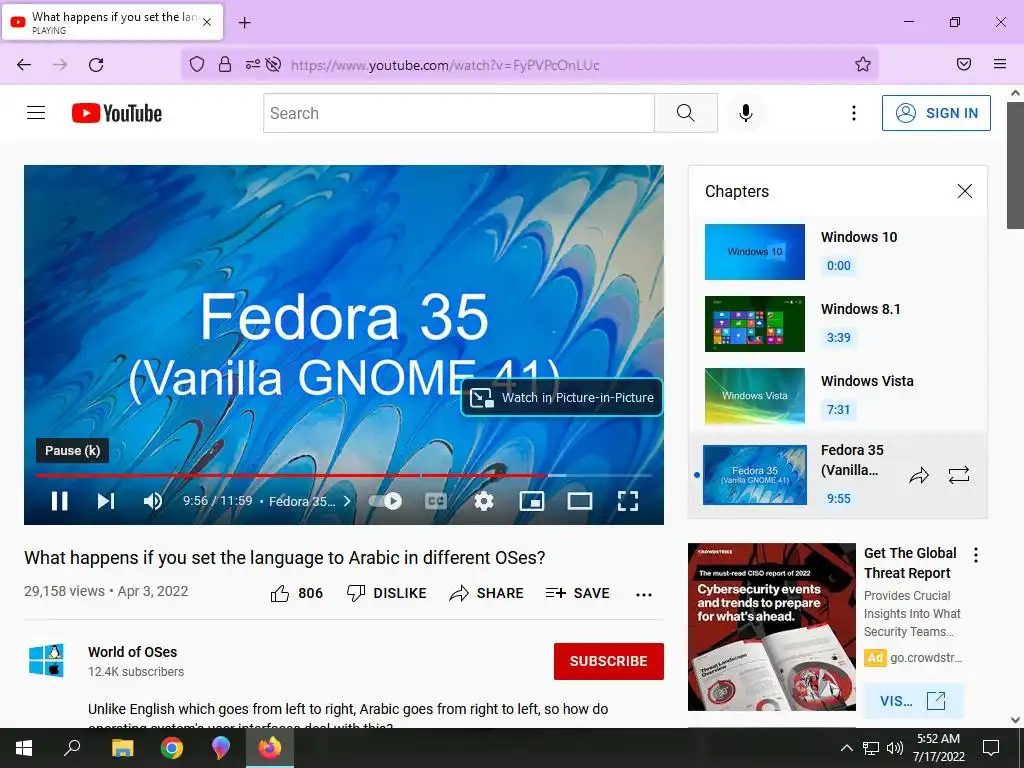Screen dimensions: 1024x768
Task: Skip to the next video
Action: coord(106,501)
